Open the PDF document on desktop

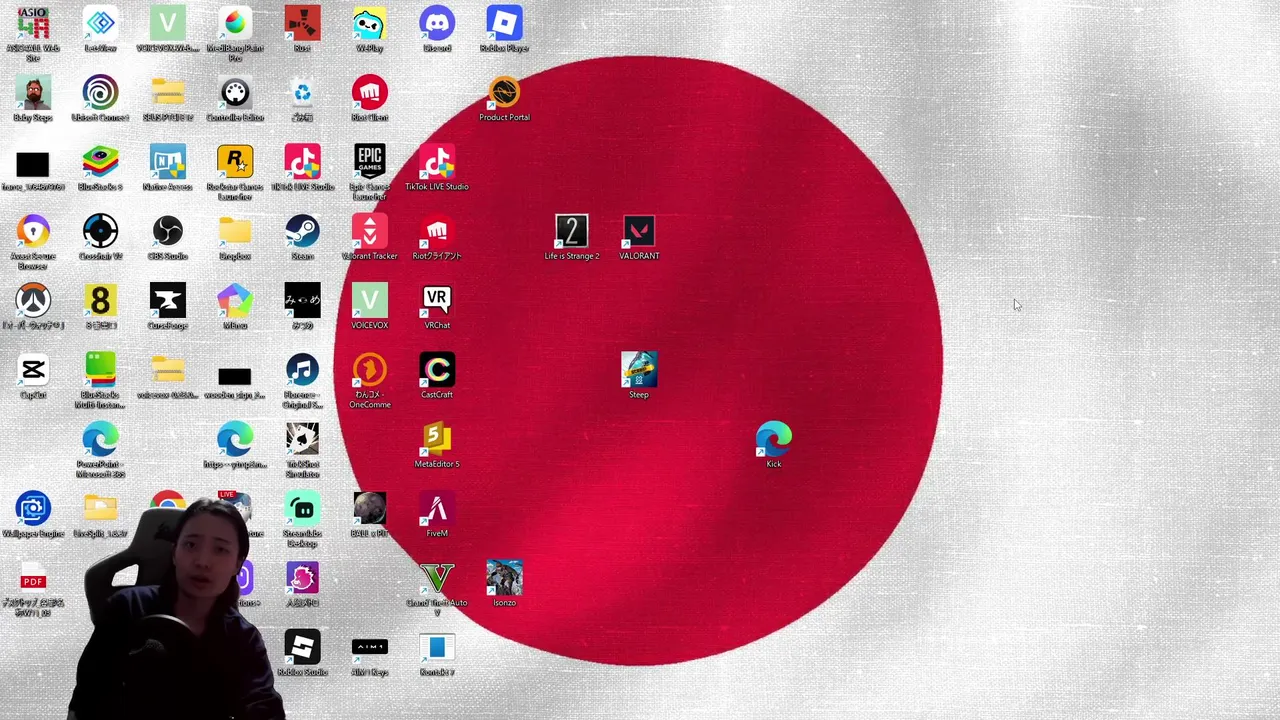(x=33, y=578)
